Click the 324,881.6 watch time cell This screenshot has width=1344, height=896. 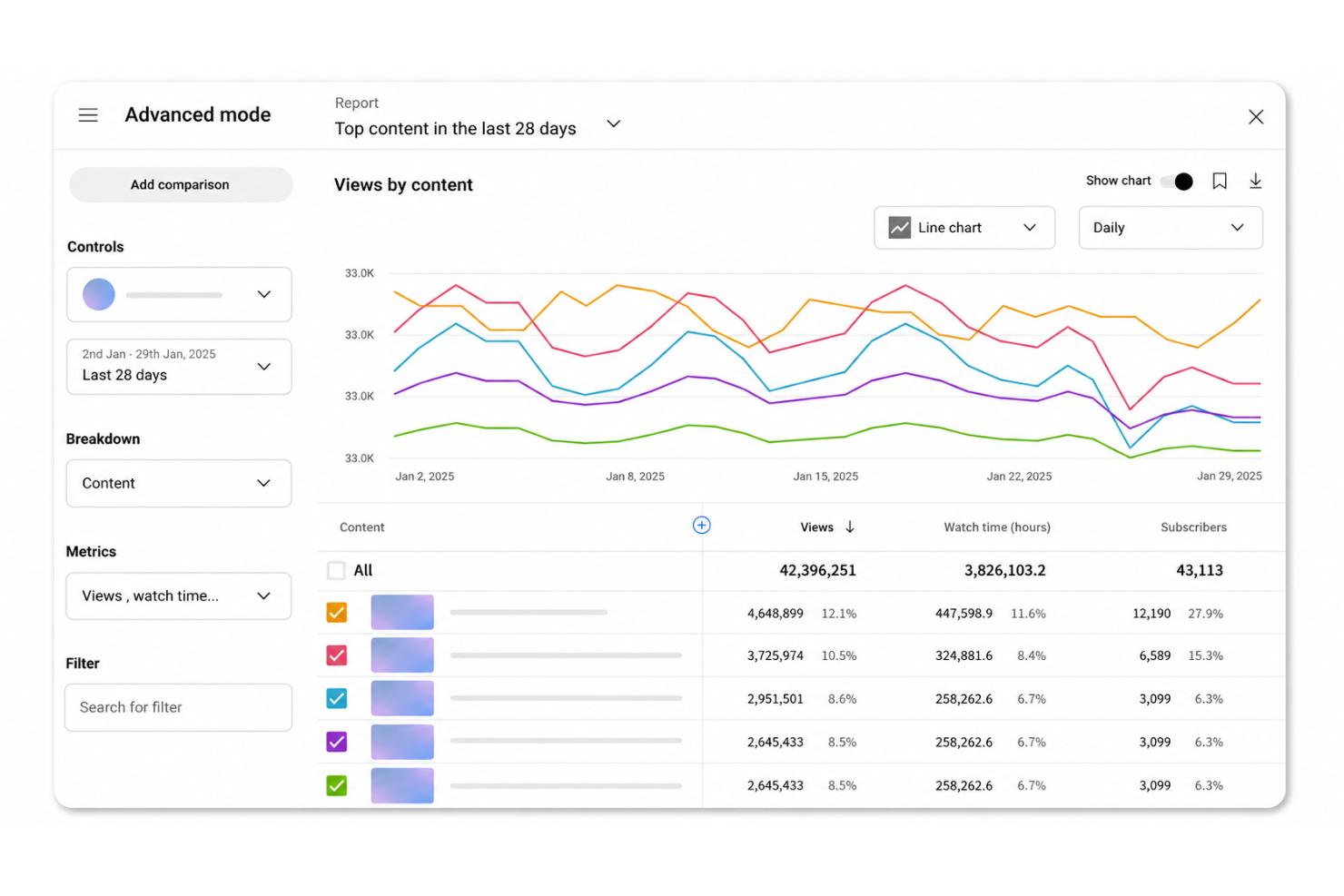[964, 655]
